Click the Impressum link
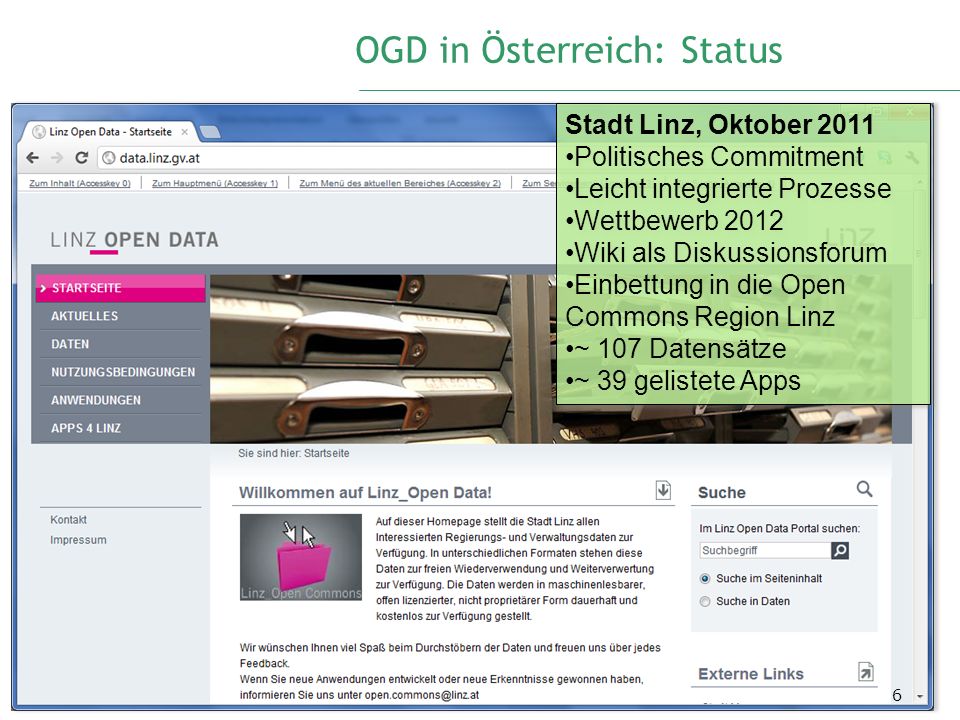 click(x=78, y=540)
